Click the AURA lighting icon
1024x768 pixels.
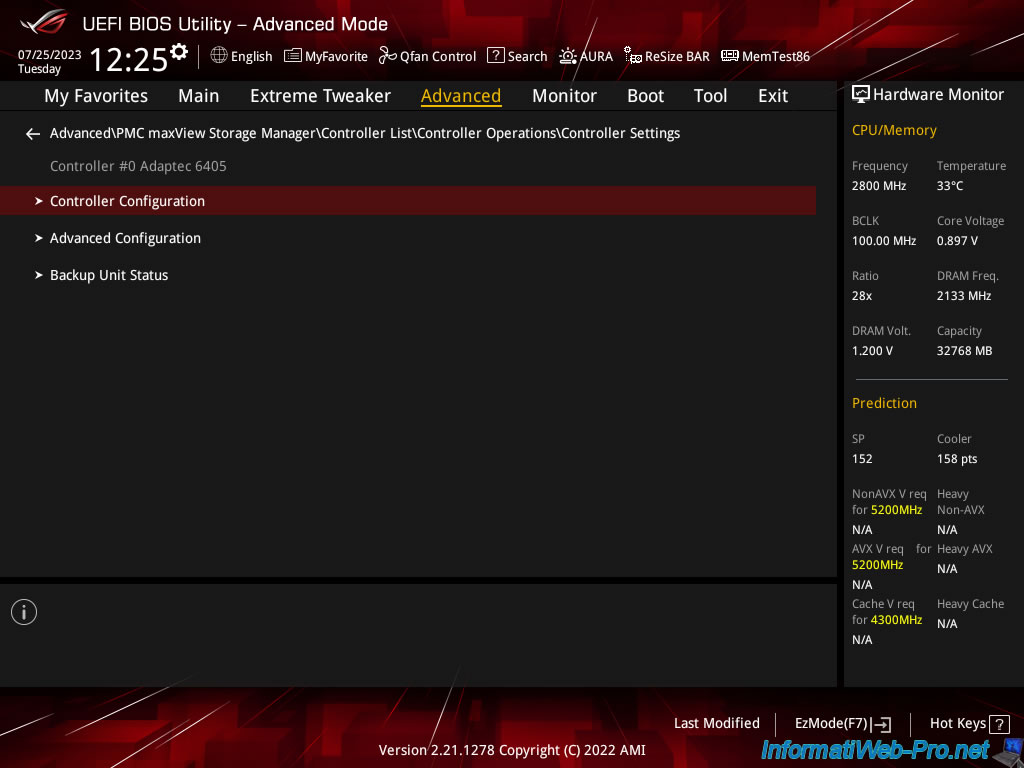coord(568,56)
